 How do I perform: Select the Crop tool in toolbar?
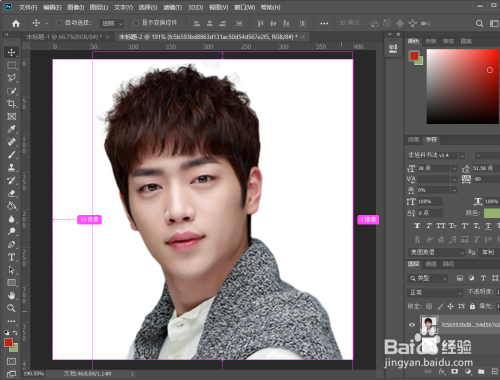pyautogui.click(x=11, y=104)
